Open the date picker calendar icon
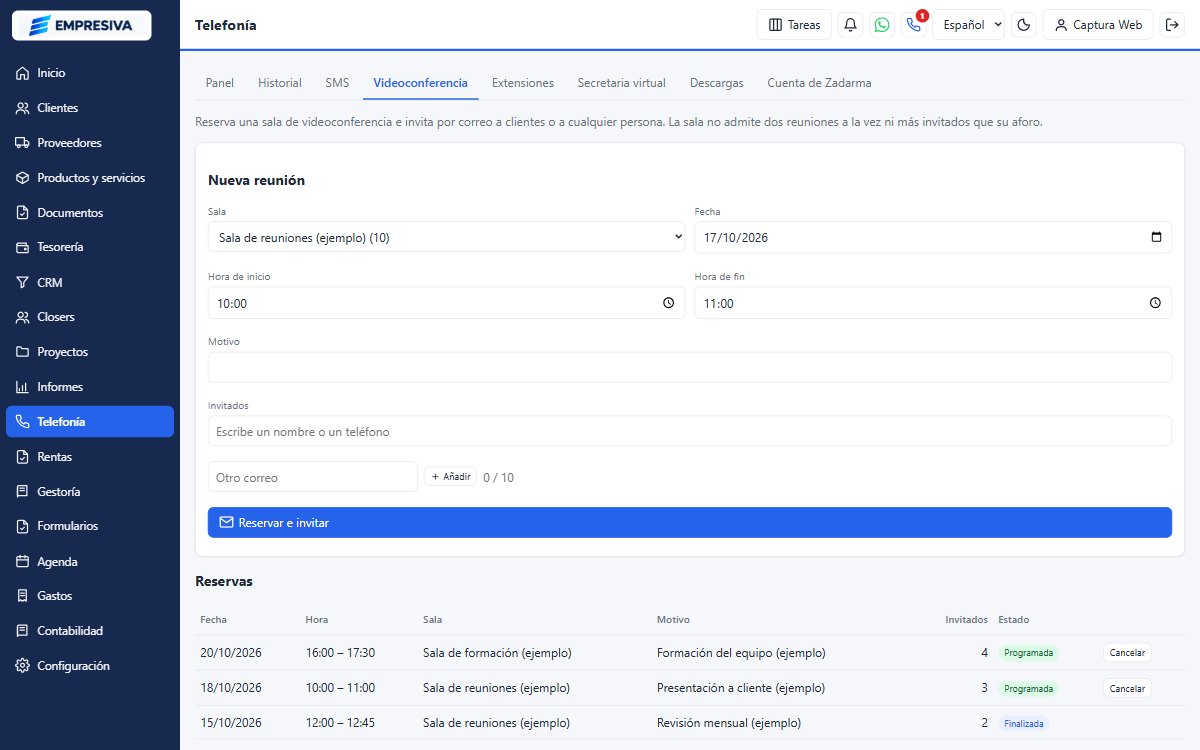This screenshot has height=750, width=1200. [1156, 238]
